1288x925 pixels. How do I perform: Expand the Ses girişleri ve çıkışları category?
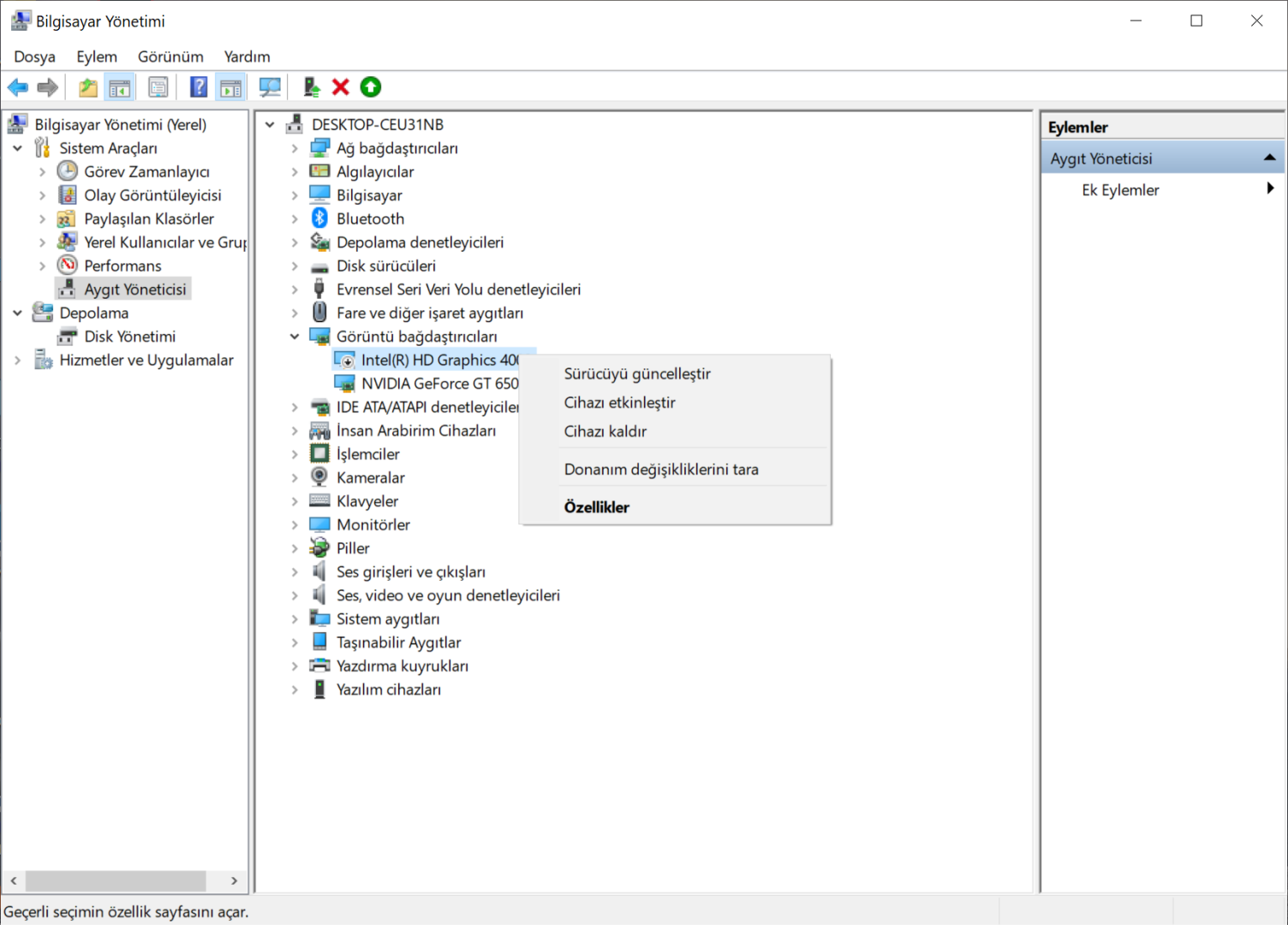[295, 572]
